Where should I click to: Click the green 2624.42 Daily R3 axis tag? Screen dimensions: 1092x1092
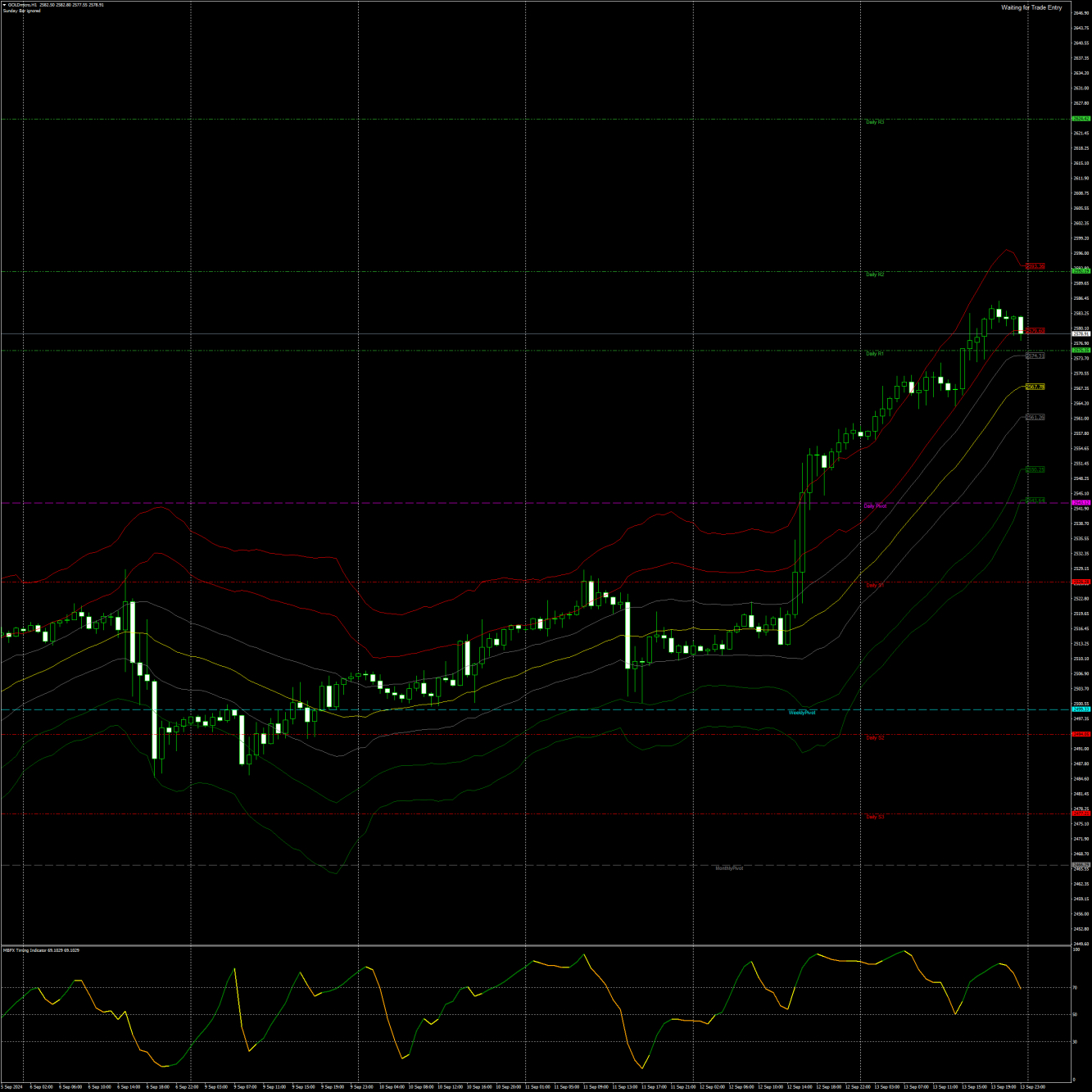(1081, 119)
